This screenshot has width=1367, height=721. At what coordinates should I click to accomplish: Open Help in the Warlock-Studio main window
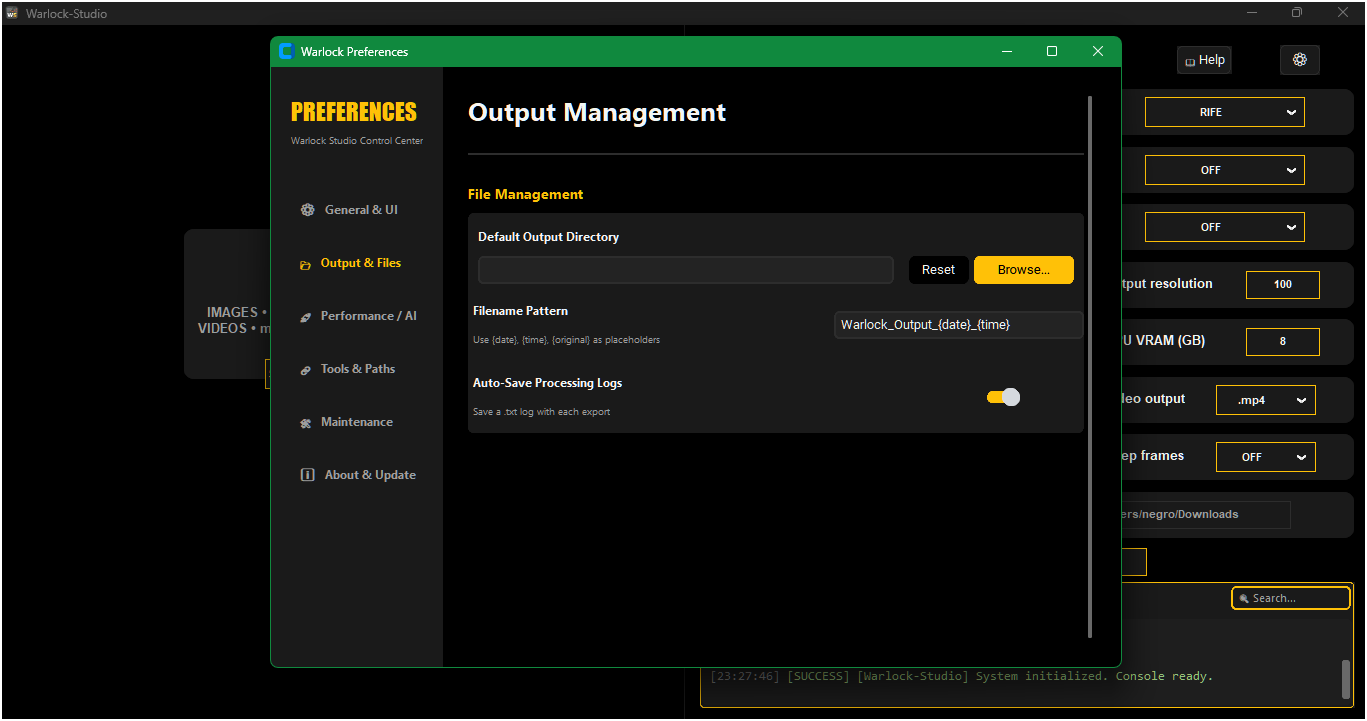[1204, 60]
